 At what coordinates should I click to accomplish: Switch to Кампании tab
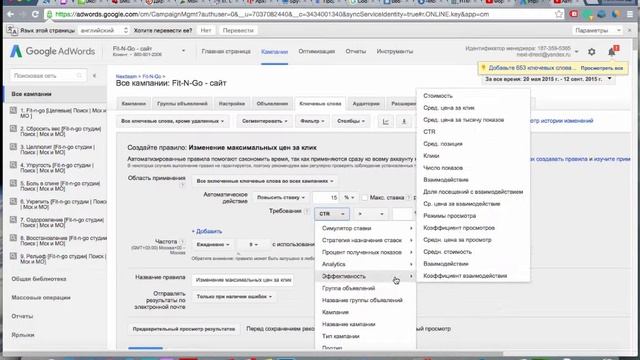point(133,104)
